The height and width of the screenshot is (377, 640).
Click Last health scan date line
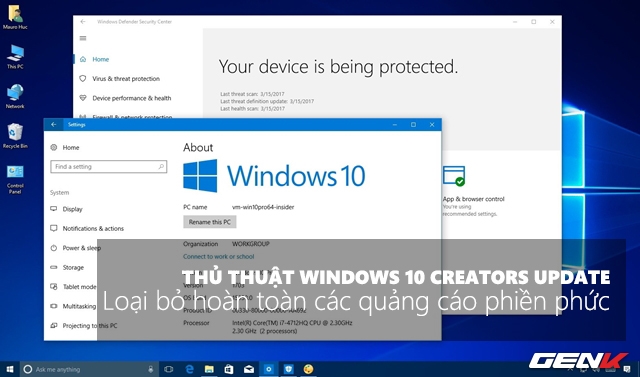pos(252,109)
